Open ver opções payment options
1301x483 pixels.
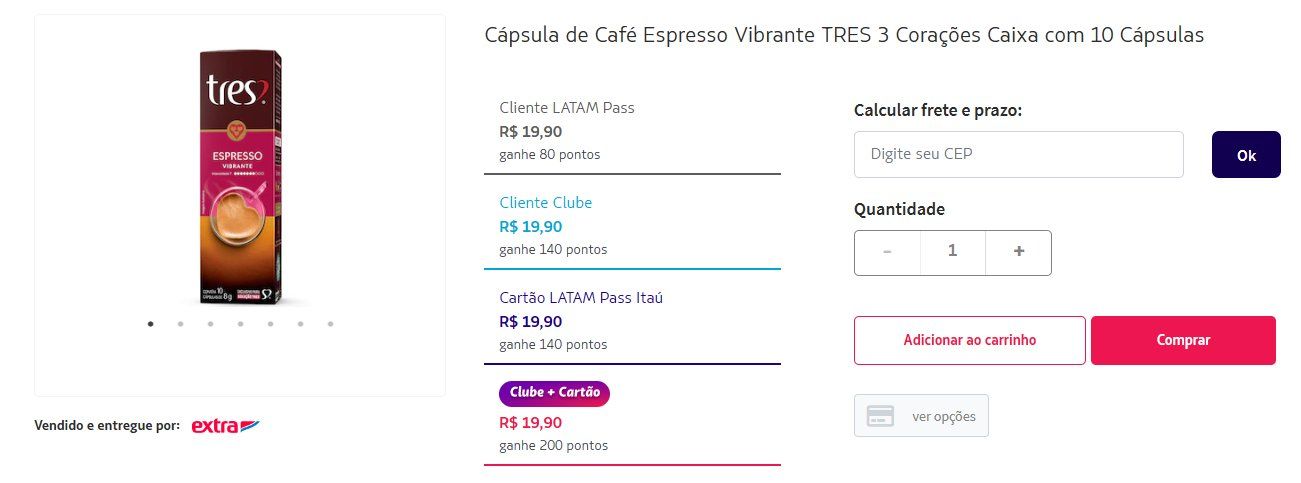pyautogui.click(x=921, y=416)
